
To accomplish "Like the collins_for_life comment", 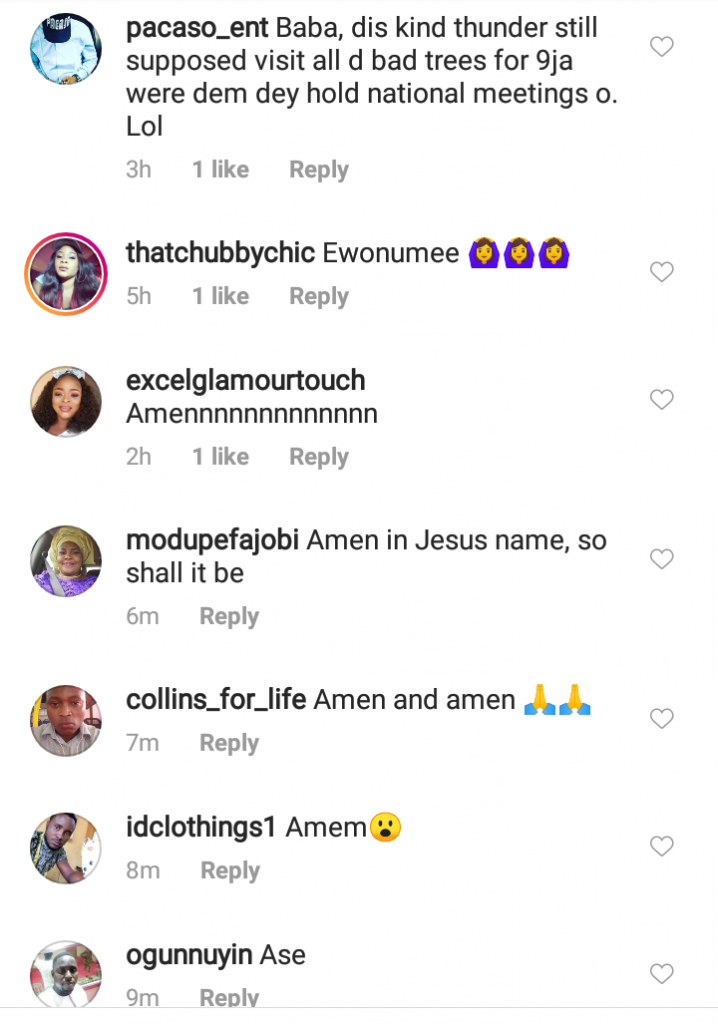I will pyautogui.click(x=662, y=719).
